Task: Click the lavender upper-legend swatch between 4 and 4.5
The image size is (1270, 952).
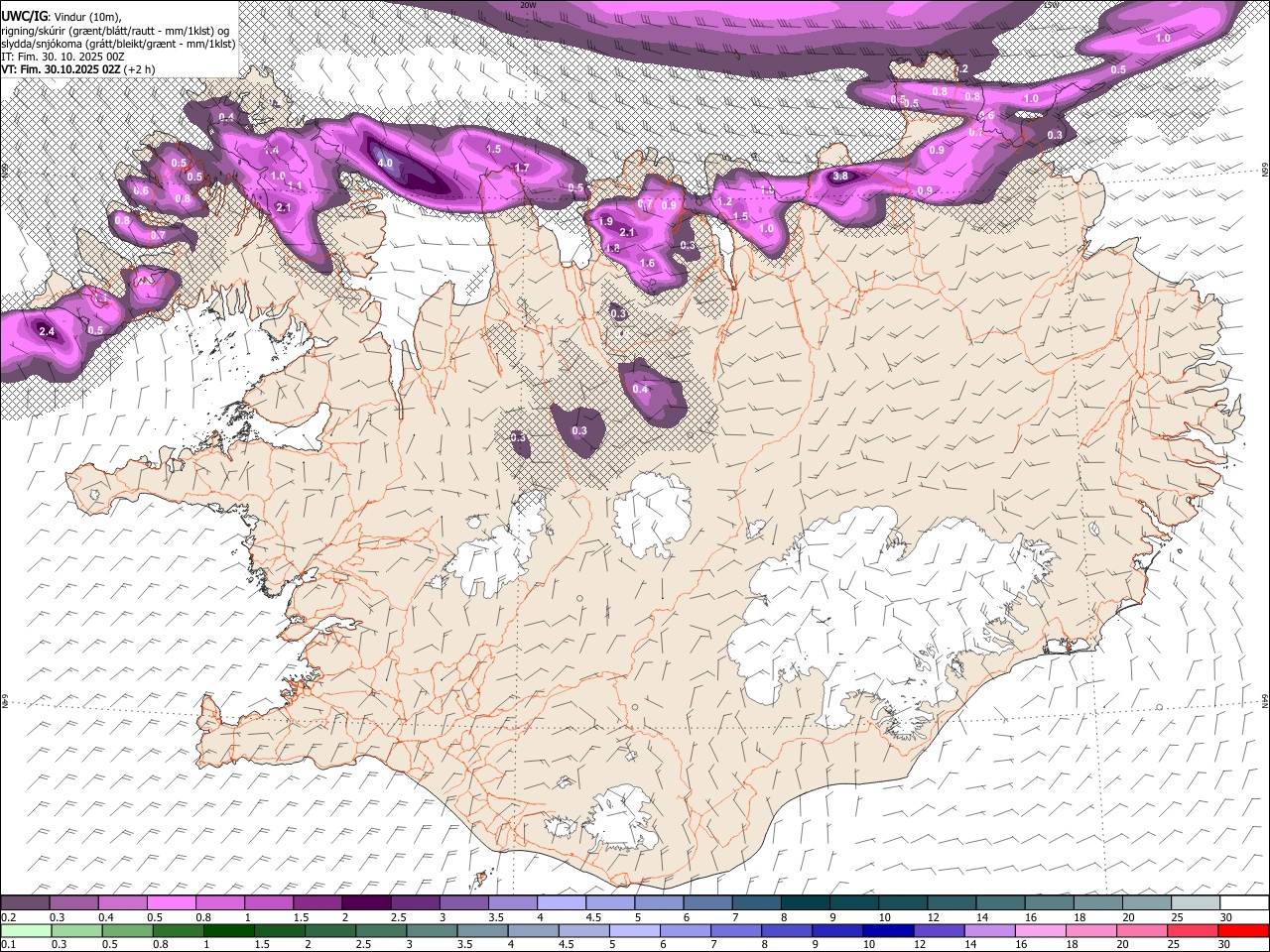Action: (x=561, y=903)
